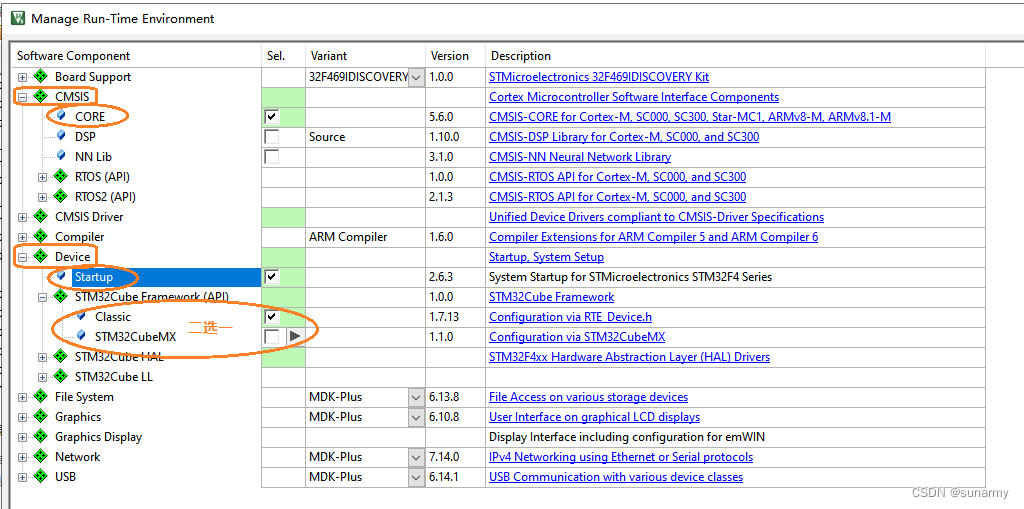1024x509 pixels.
Task: Click the RTOS2 (API) green diamond icon
Action: pyautogui.click(x=61, y=197)
